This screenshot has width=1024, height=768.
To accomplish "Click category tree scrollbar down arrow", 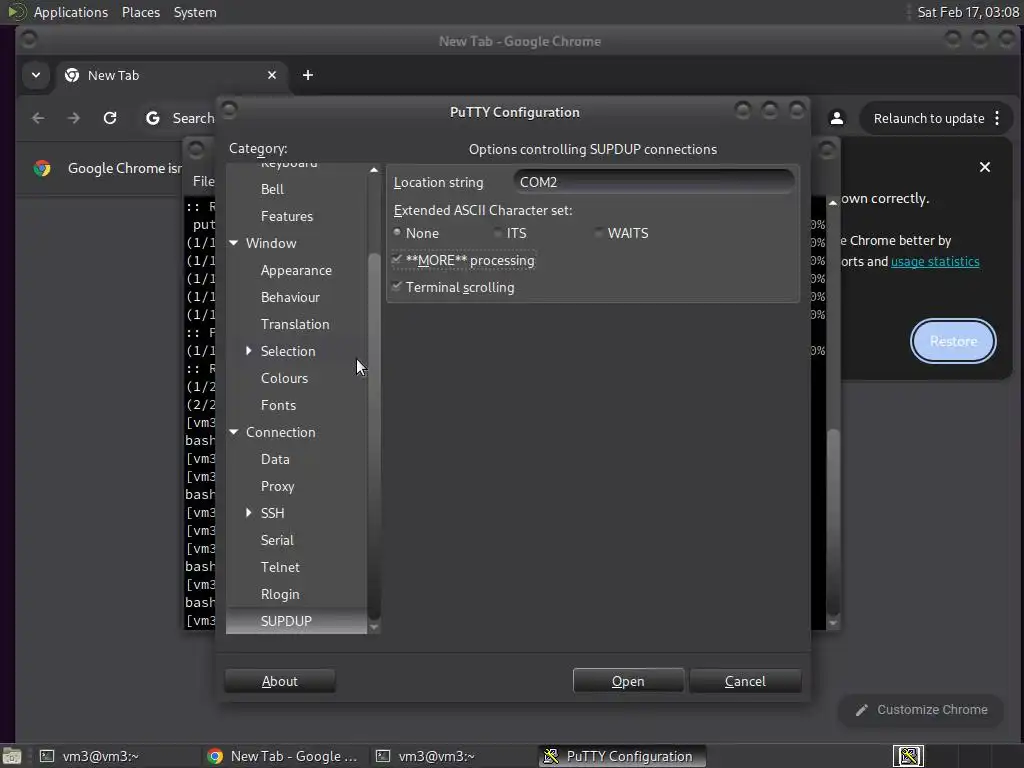I will (x=374, y=627).
